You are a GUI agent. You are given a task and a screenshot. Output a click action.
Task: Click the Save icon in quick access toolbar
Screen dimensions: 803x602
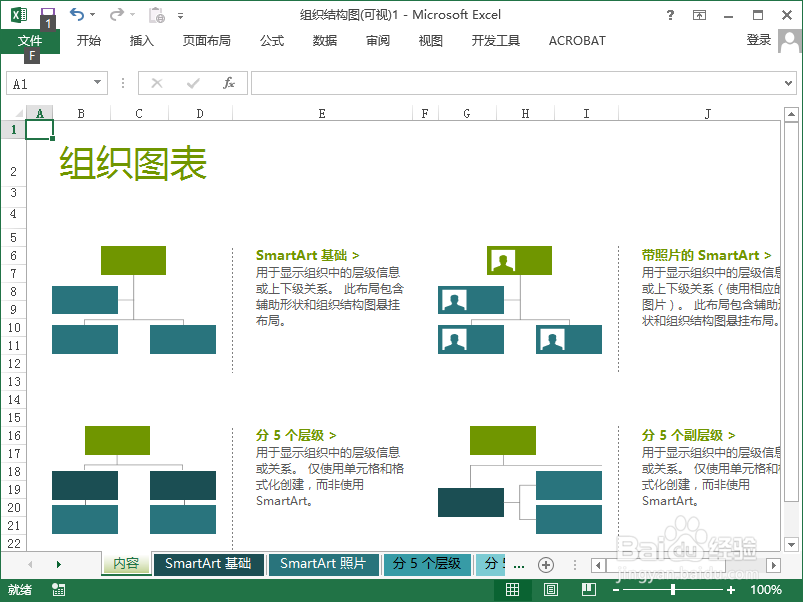click(47, 14)
